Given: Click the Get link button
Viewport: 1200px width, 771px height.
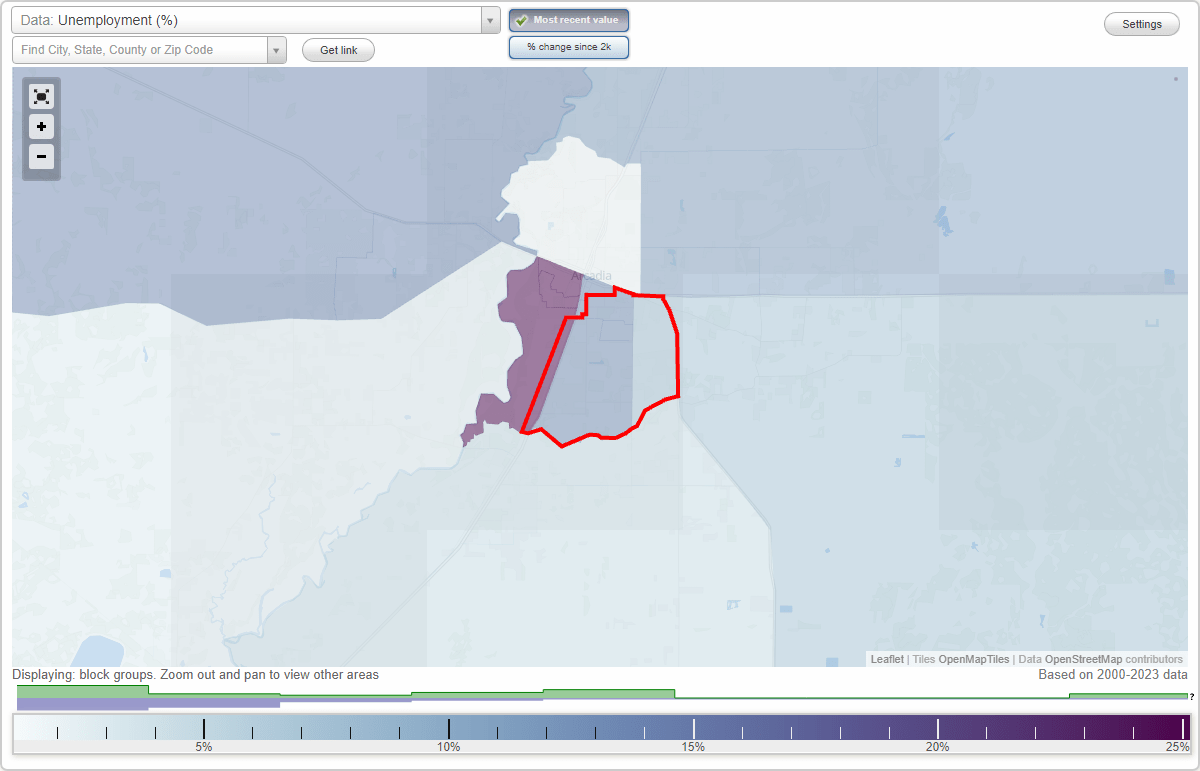Looking at the screenshot, I should (337, 50).
